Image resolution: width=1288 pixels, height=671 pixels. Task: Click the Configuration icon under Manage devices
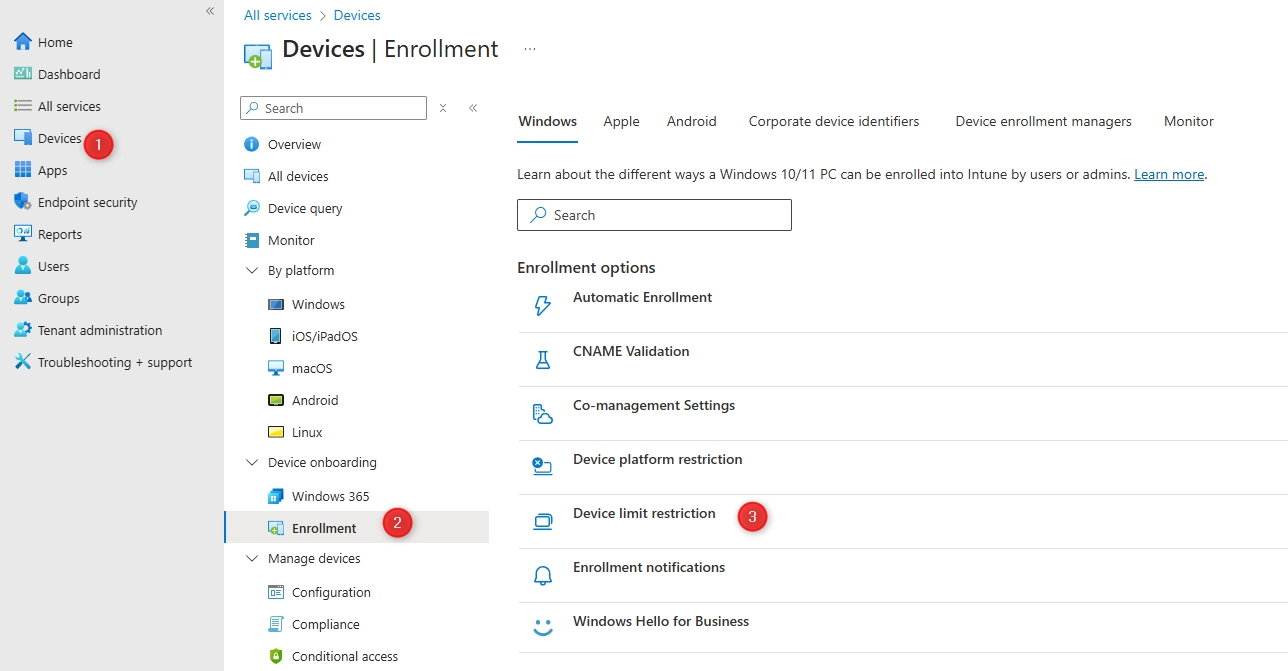276,592
